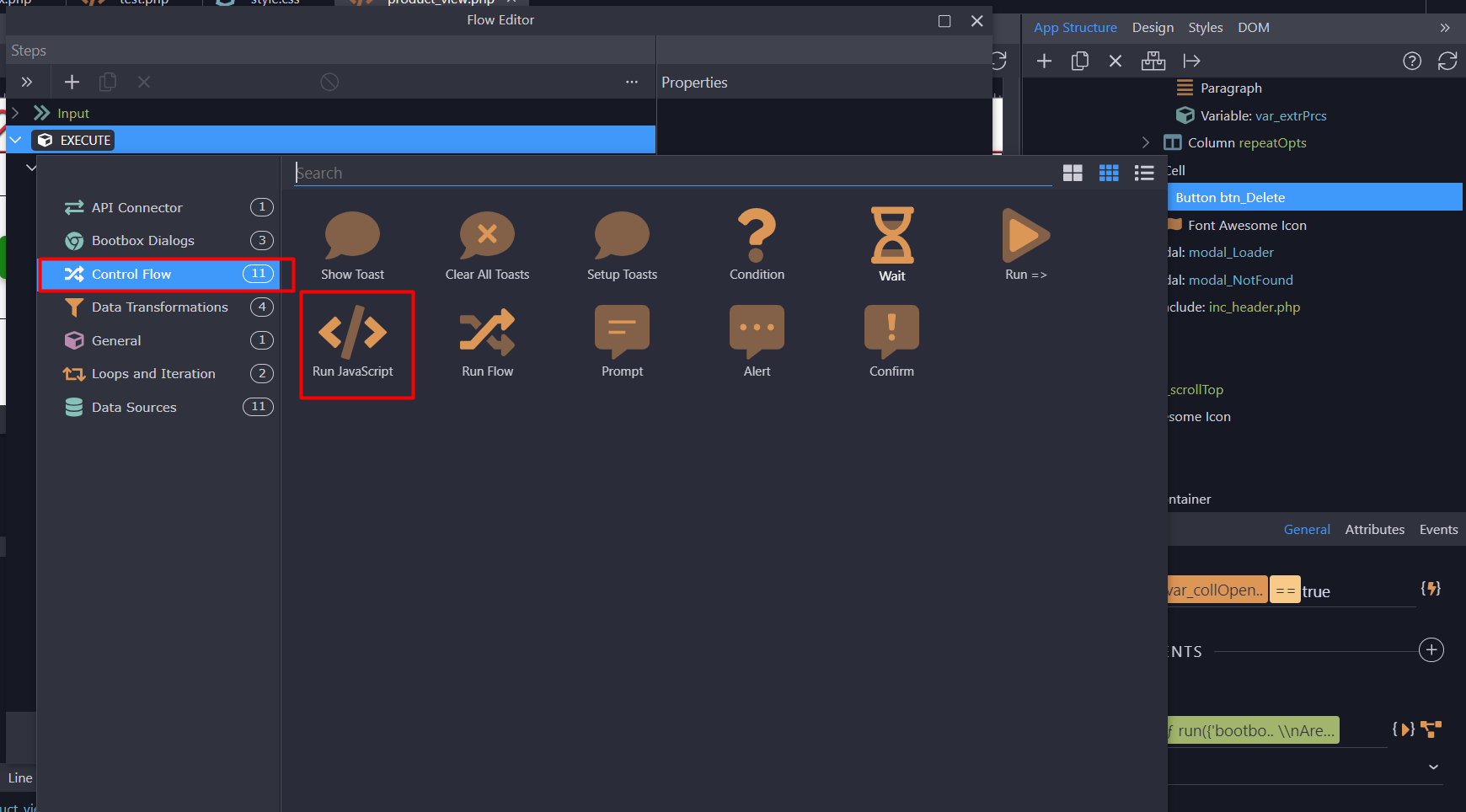Switch to the Attributes tab
The height and width of the screenshot is (812, 1466).
coord(1374,530)
